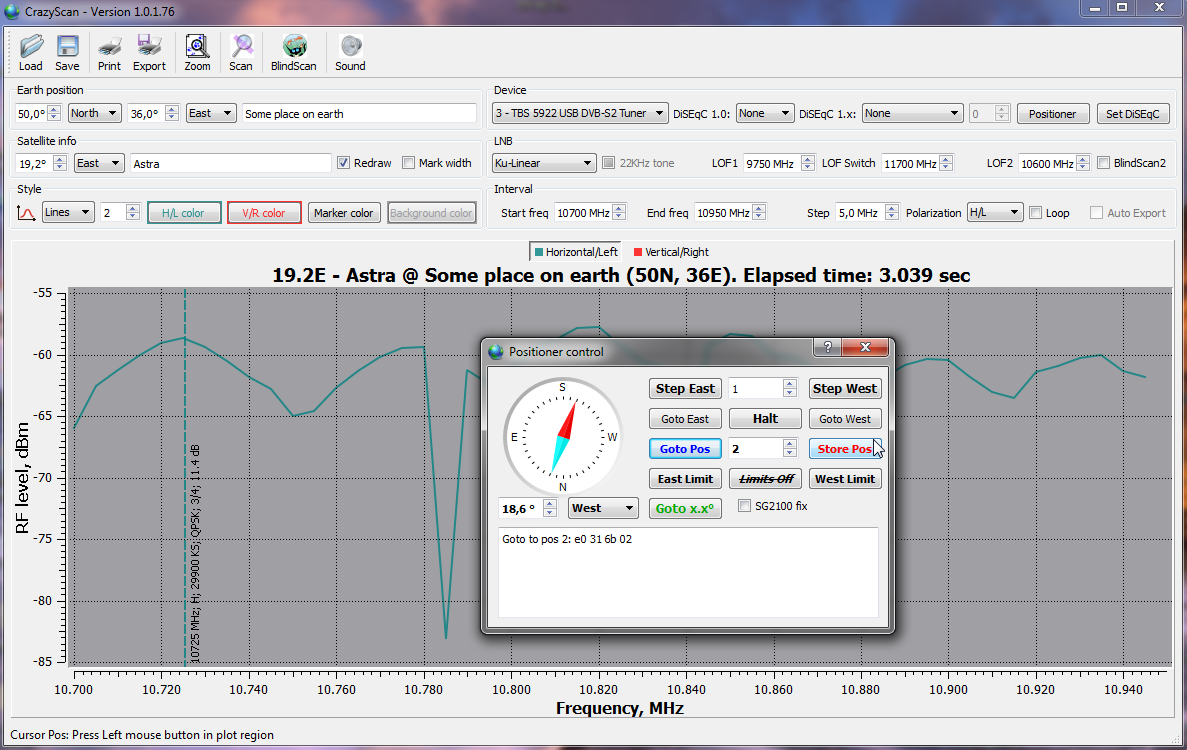Click the Export toolbar icon
This screenshot has width=1187, height=750.
[149, 52]
